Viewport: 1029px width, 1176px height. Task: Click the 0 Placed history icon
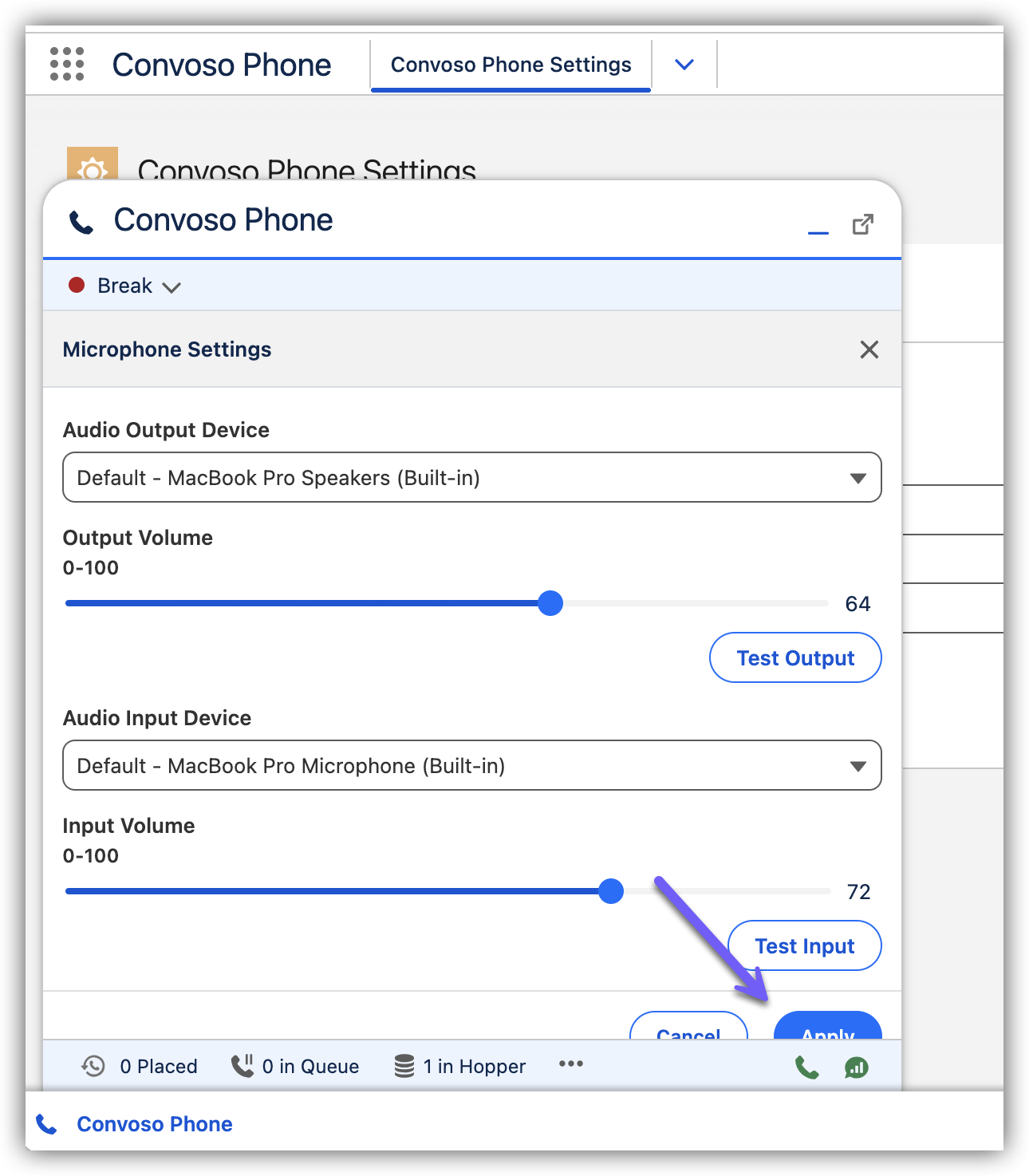point(93,1066)
